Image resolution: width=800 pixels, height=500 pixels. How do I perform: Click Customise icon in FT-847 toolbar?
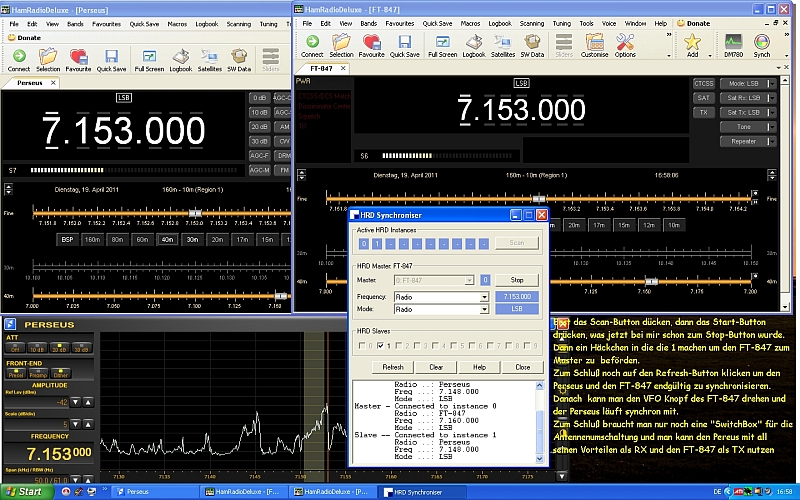click(594, 41)
